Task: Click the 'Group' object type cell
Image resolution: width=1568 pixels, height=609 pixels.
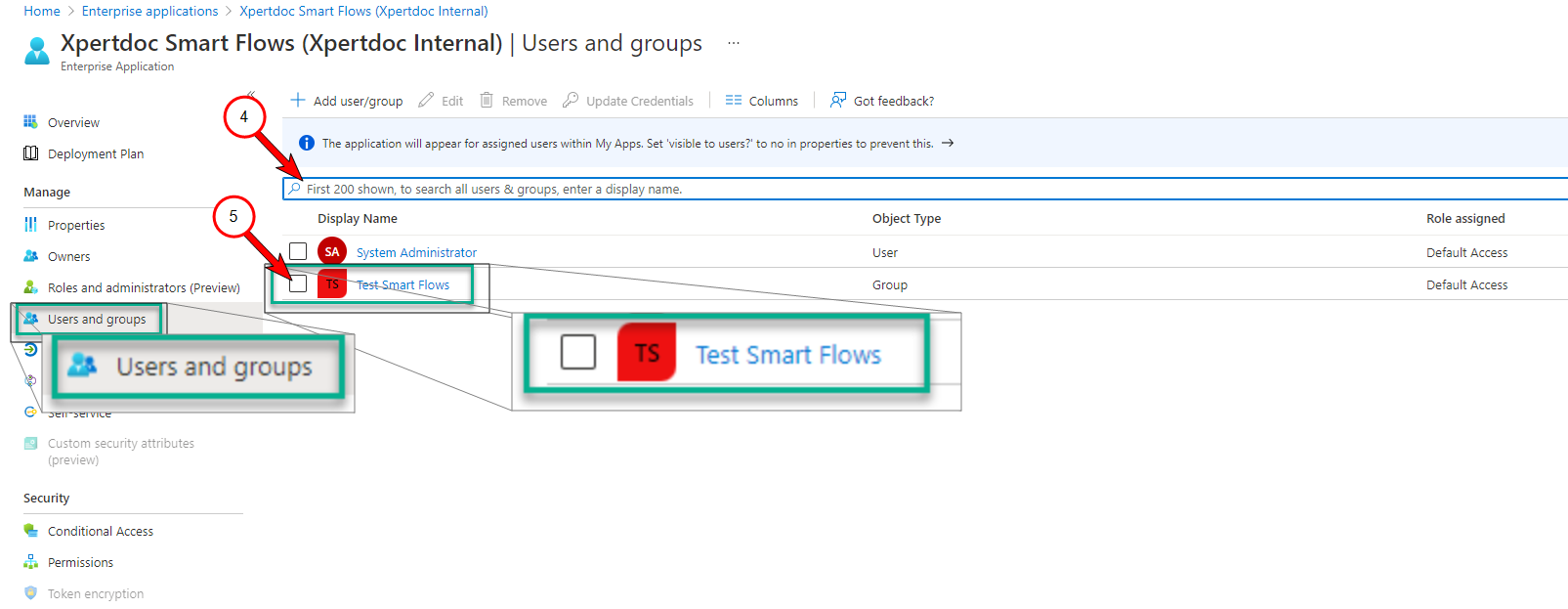Action: (890, 284)
